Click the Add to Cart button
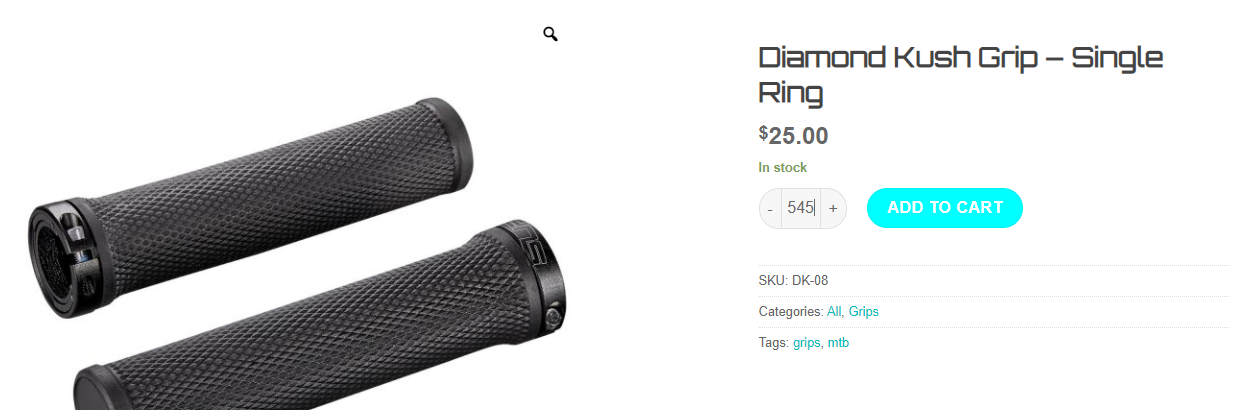Screen dimensions: 1256x410 click(x=945, y=208)
